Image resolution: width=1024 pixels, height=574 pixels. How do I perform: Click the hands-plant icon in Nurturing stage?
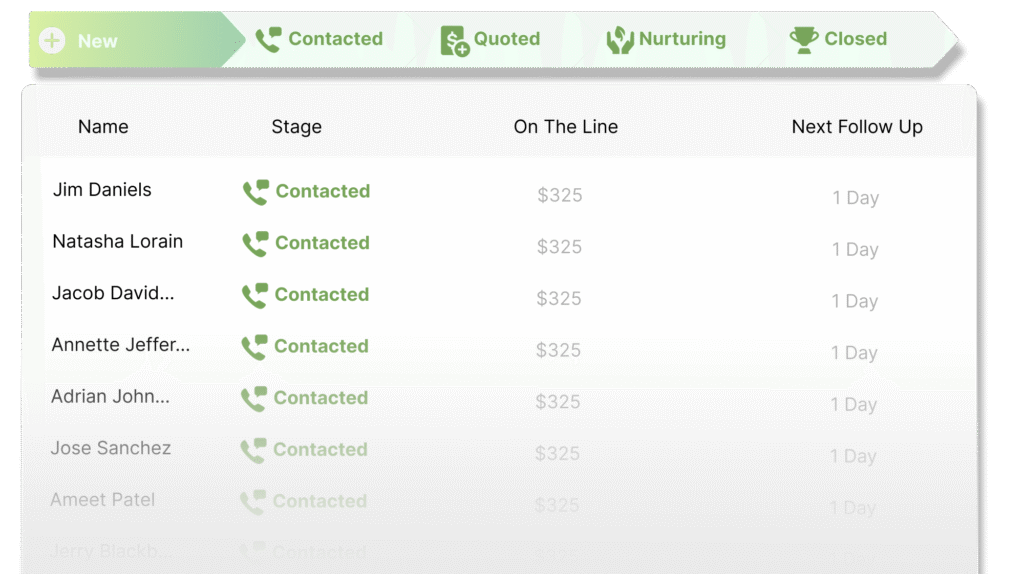coord(620,40)
